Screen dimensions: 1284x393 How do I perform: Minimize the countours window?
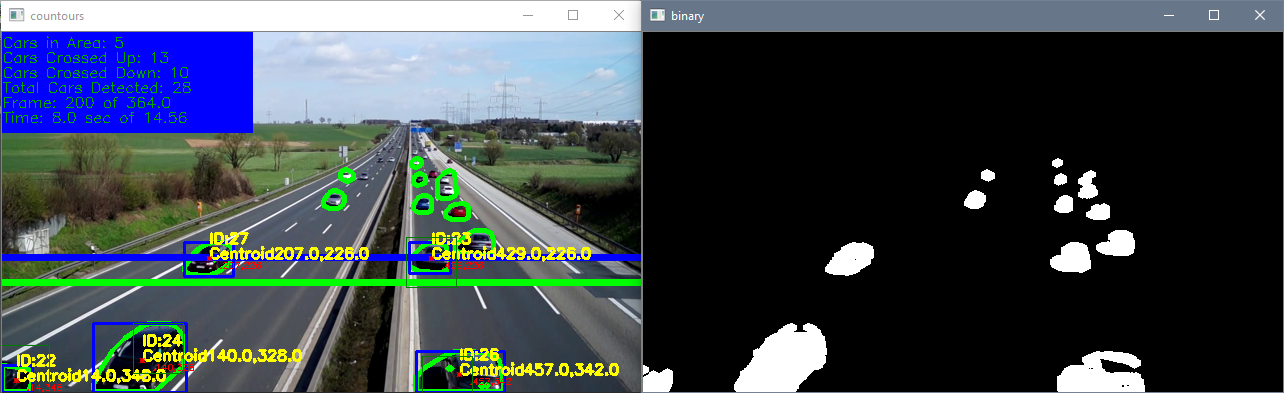(x=527, y=16)
